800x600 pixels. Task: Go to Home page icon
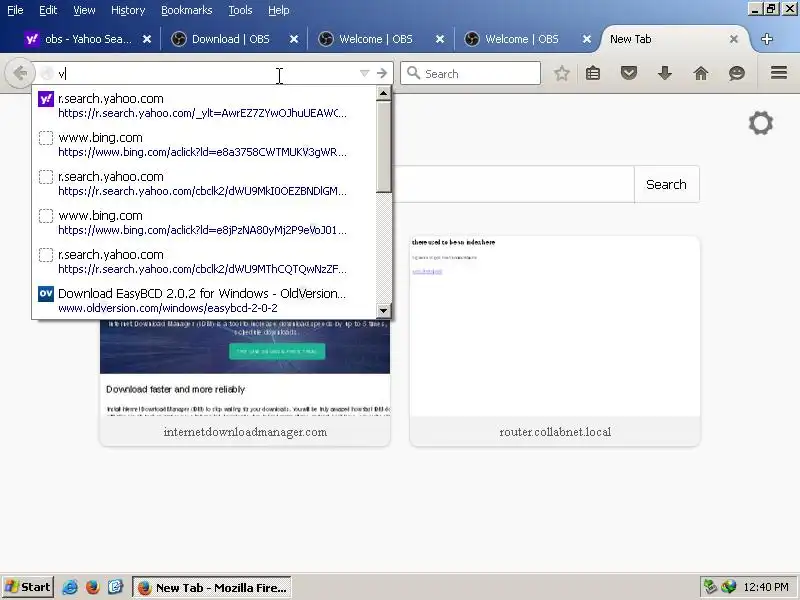pos(701,73)
